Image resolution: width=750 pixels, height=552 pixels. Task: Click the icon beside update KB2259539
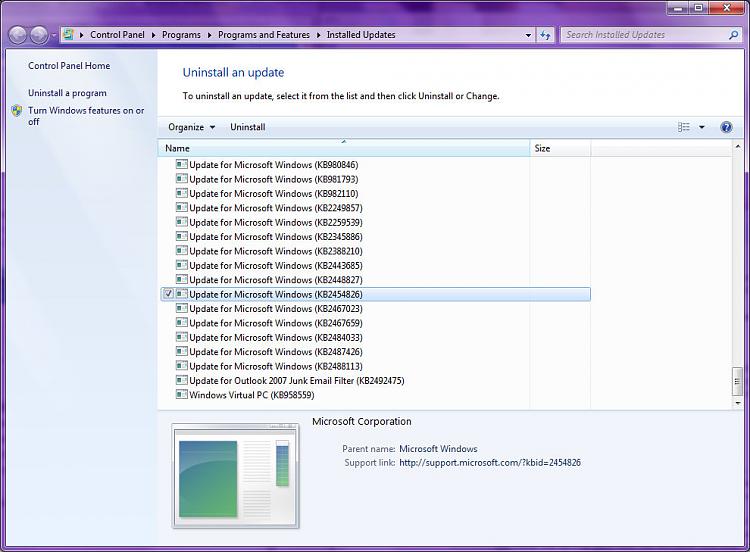181,222
